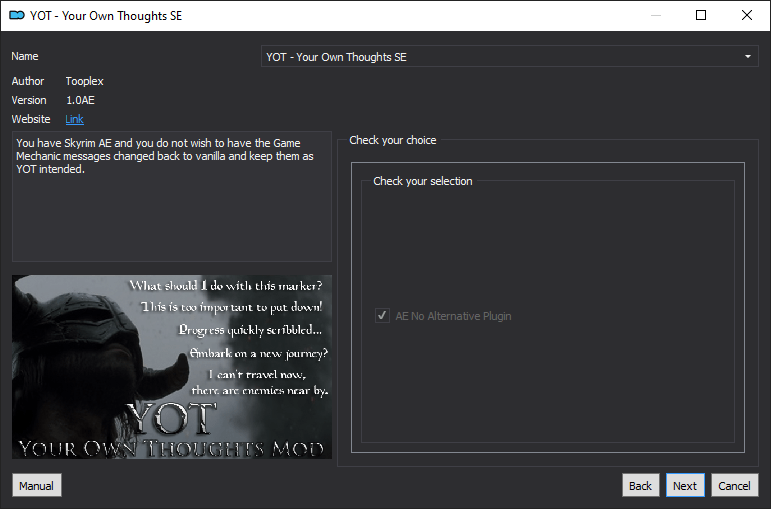The image size is (771, 509).
Task: Select the YOT - Your Own Thoughts SE name field
Action: [x=509, y=57]
